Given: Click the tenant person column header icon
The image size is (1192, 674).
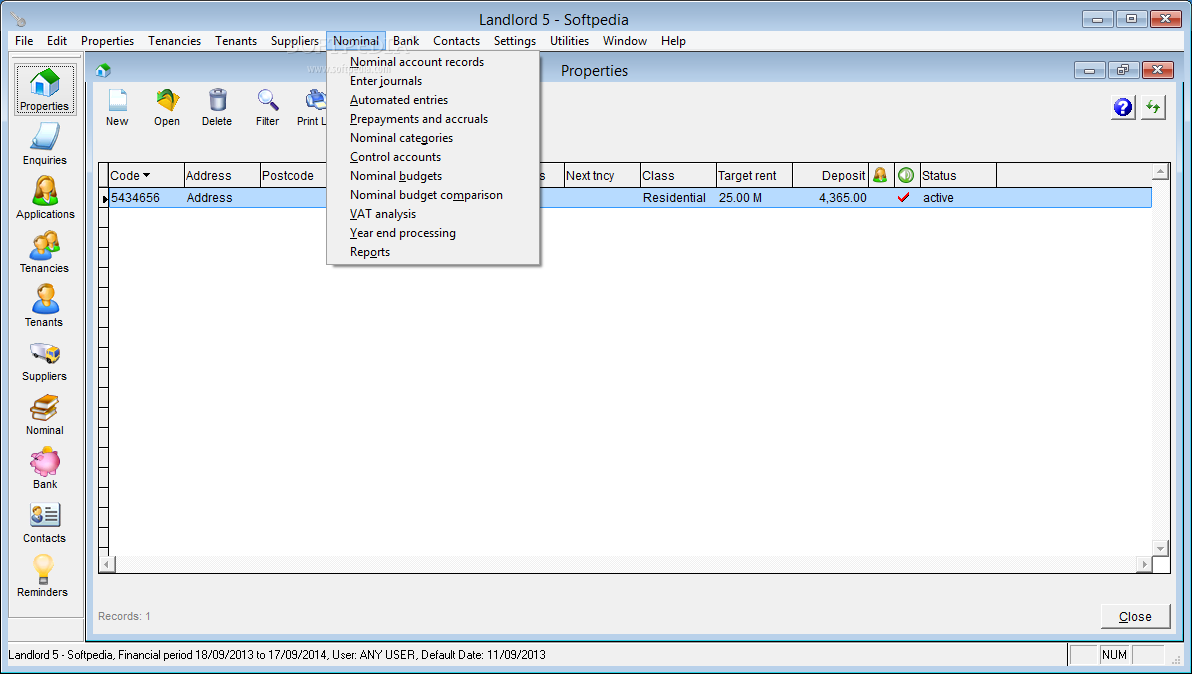Looking at the screenshot, I should tap(880, 175).
